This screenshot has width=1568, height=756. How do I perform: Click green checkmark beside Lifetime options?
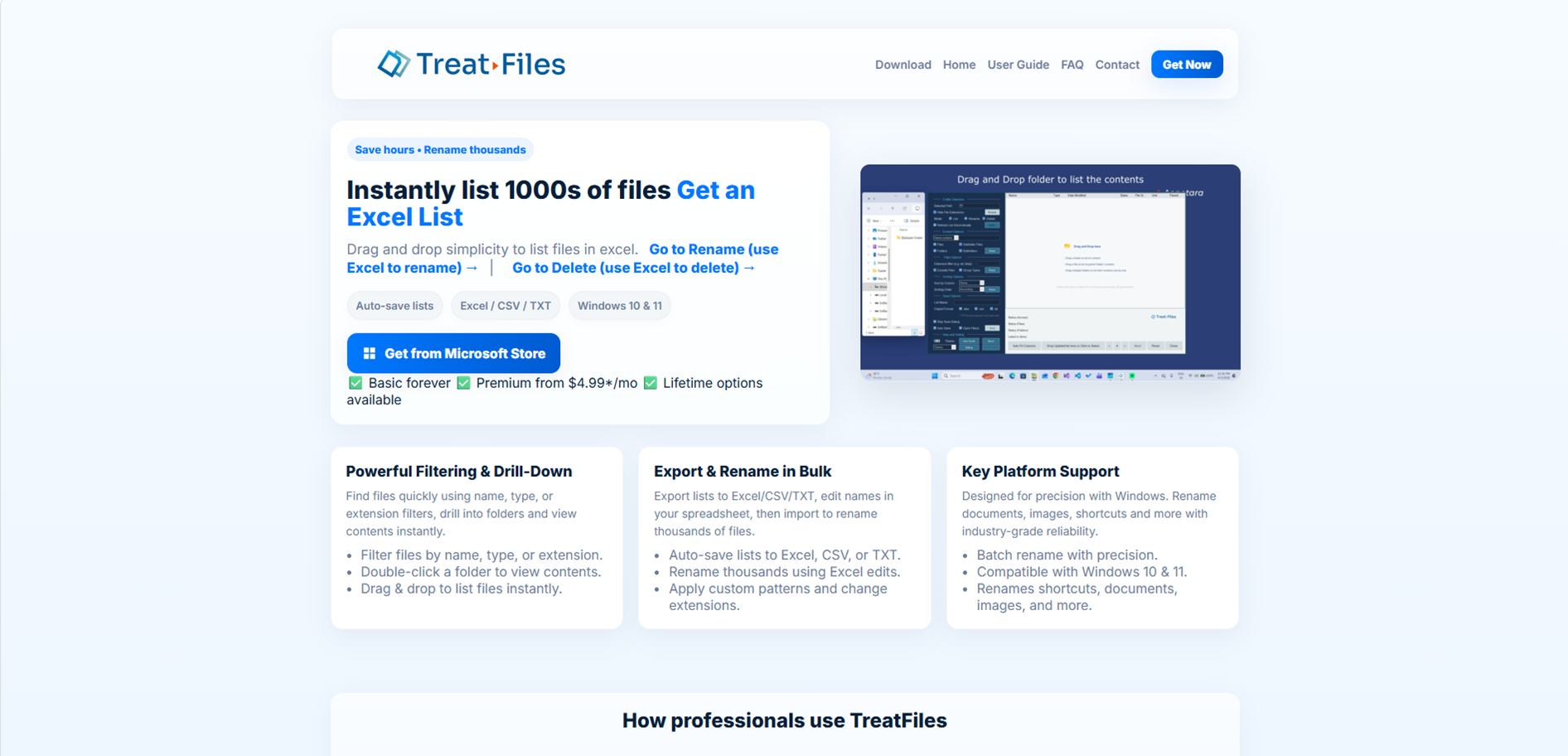coord(651,383)
